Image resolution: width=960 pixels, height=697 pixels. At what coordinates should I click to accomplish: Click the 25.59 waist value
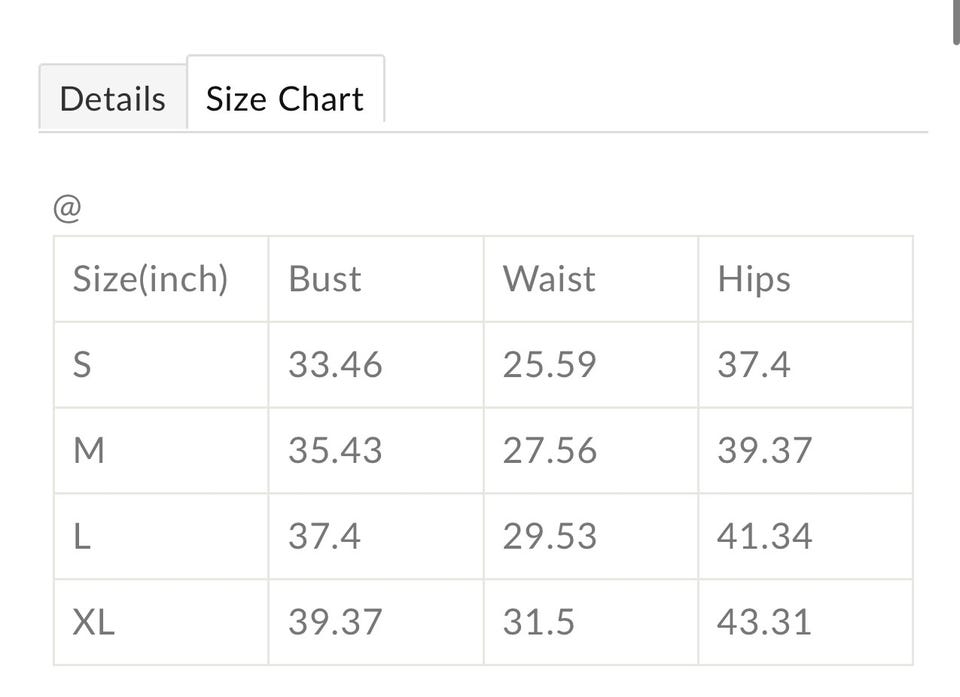click(x=549, y=365)
